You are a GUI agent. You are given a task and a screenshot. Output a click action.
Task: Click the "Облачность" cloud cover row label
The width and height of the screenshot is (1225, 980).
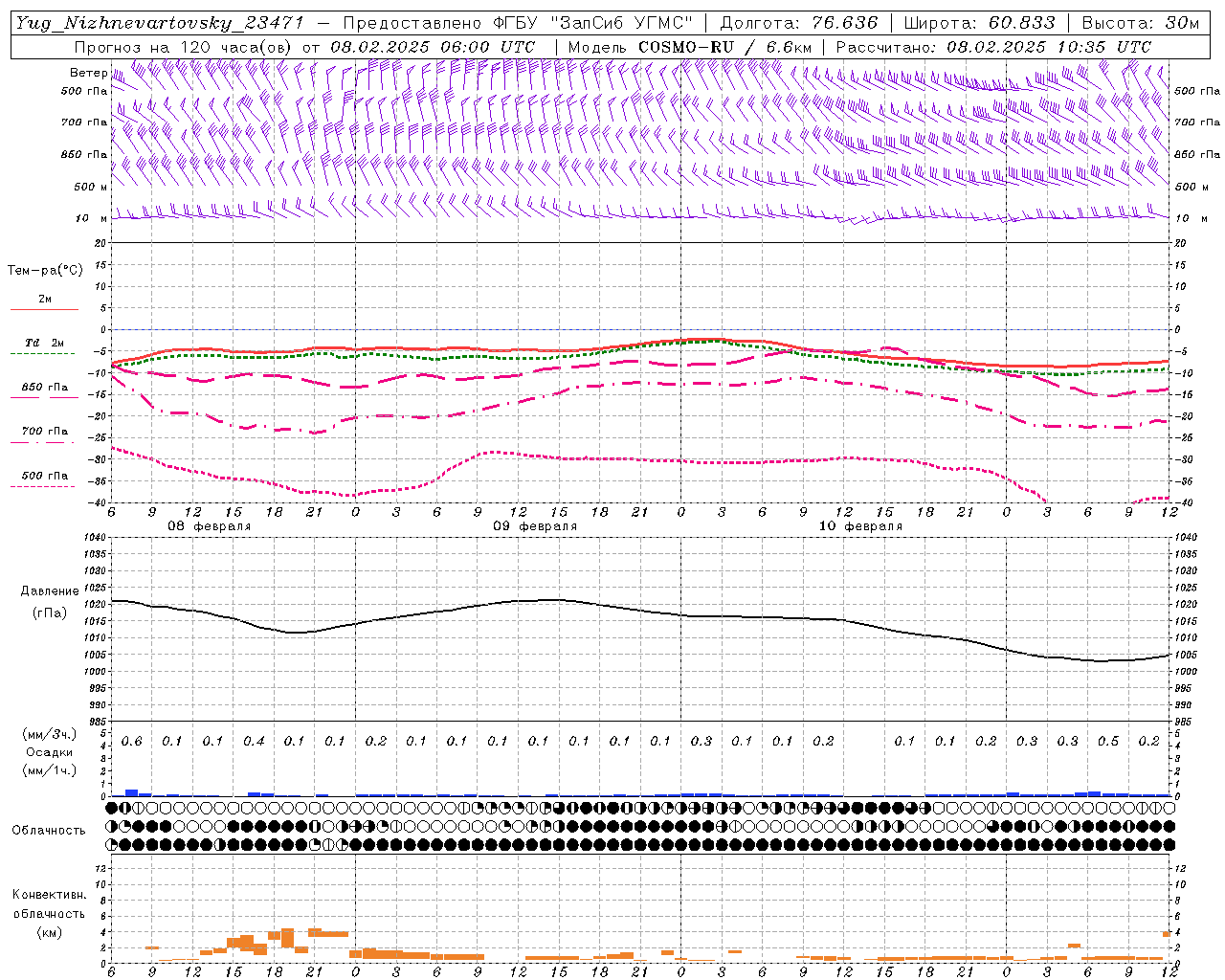48,830
